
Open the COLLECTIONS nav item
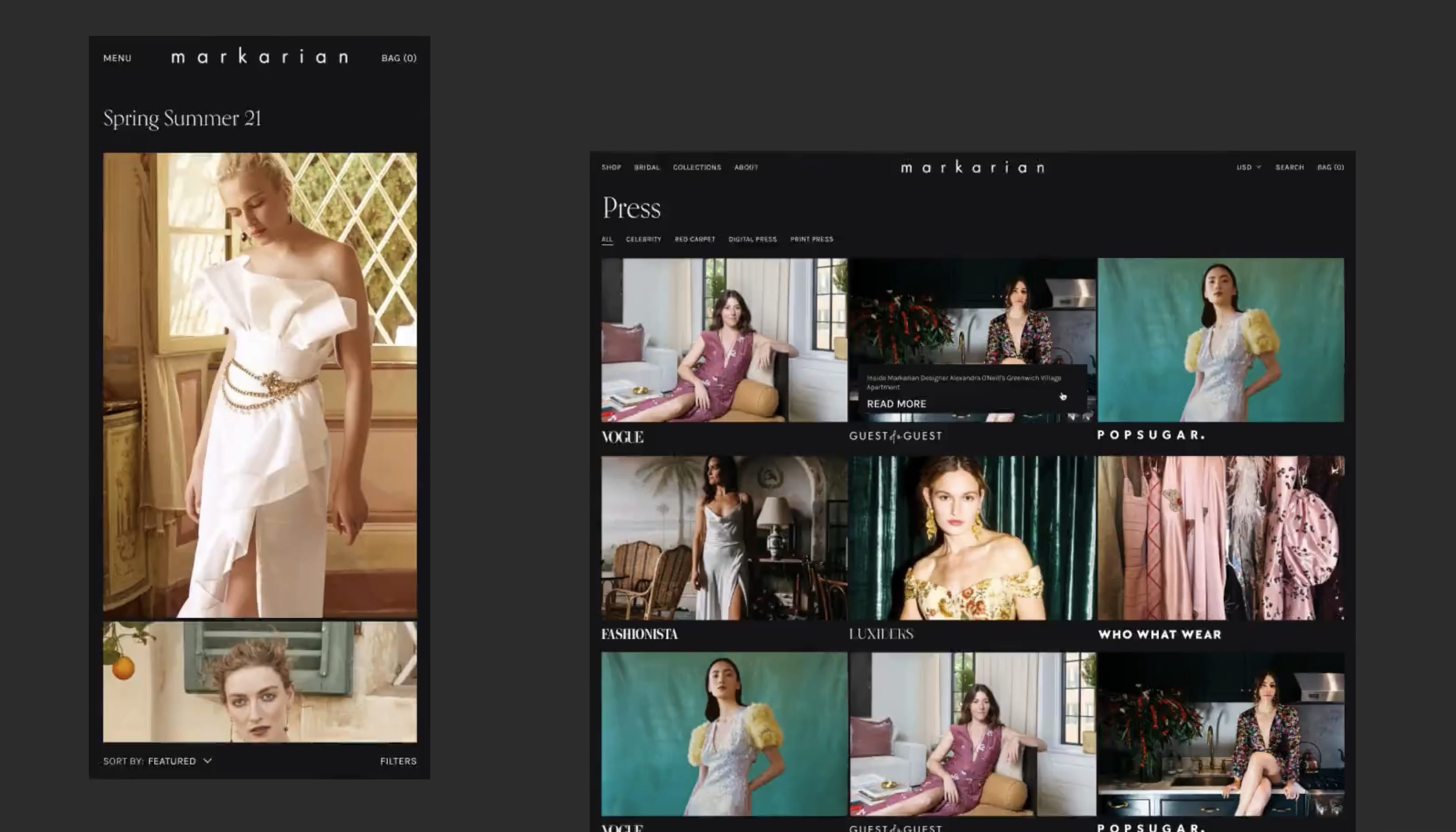pos(696,167)
